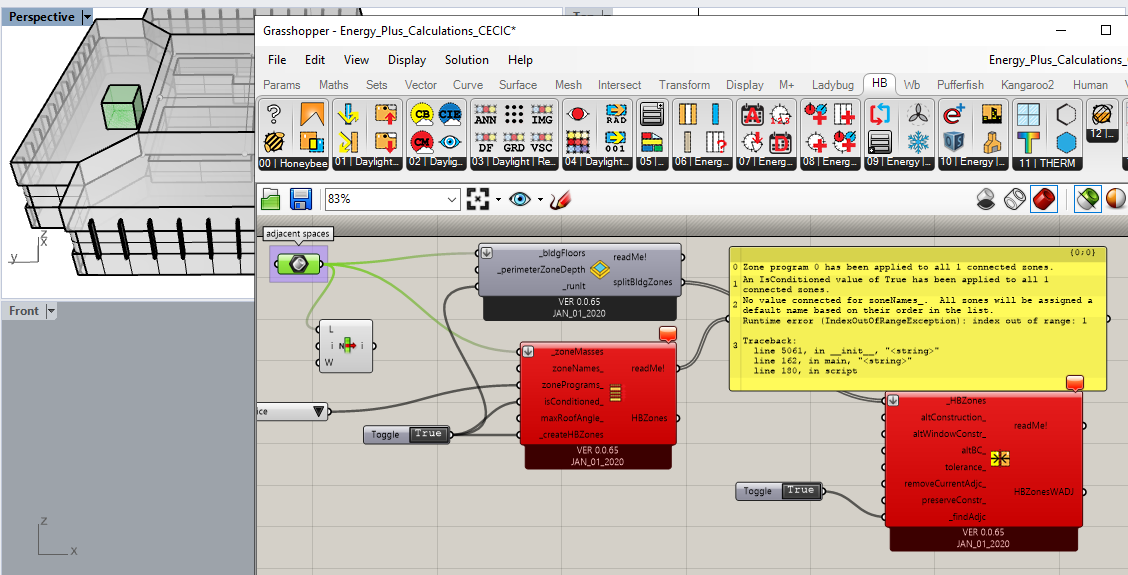1128x575 pixels.
Task: Open the Front viewport dropdown arrow
Action: (51, 311)
